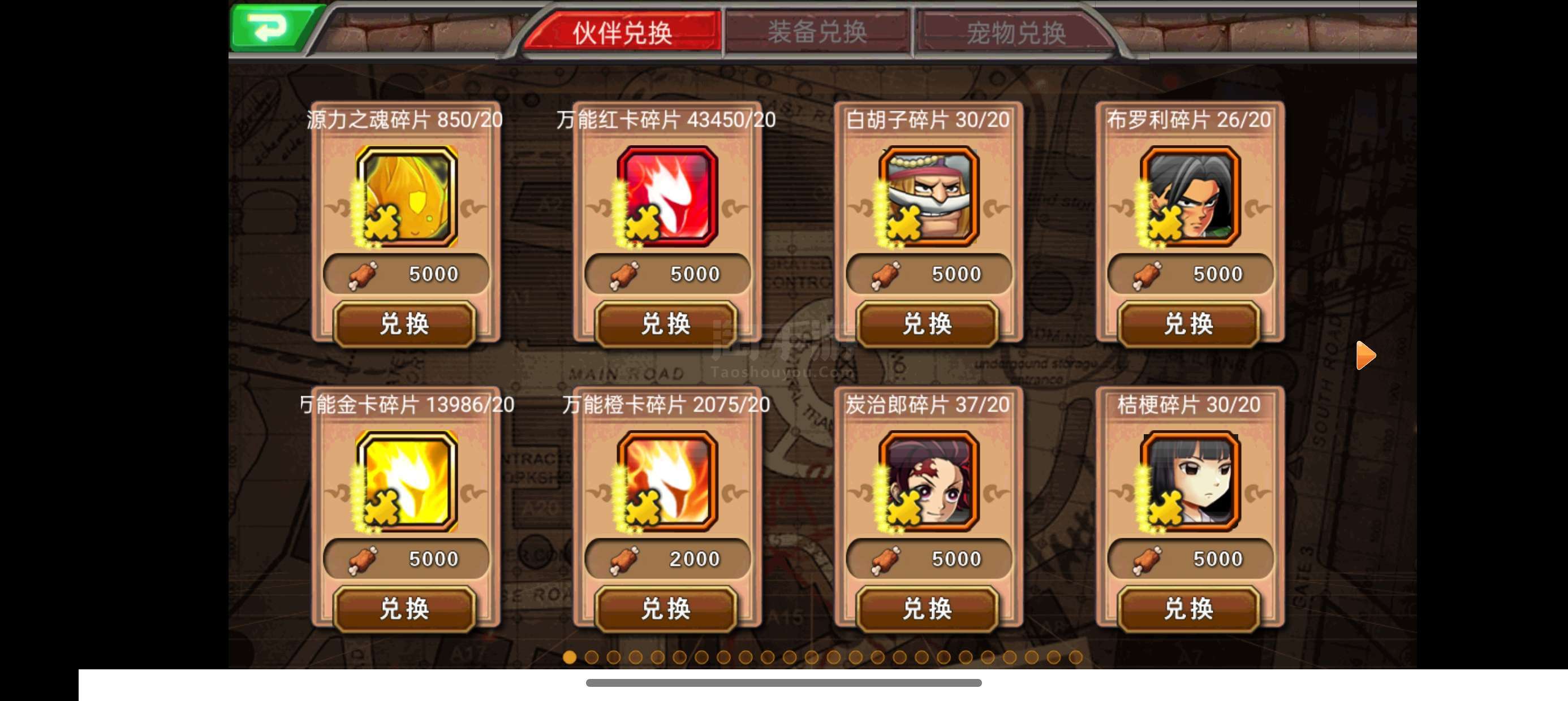Select the last page indicator dot
The height and width of the screenshot is (701, 1568).
click(1075, 657)
